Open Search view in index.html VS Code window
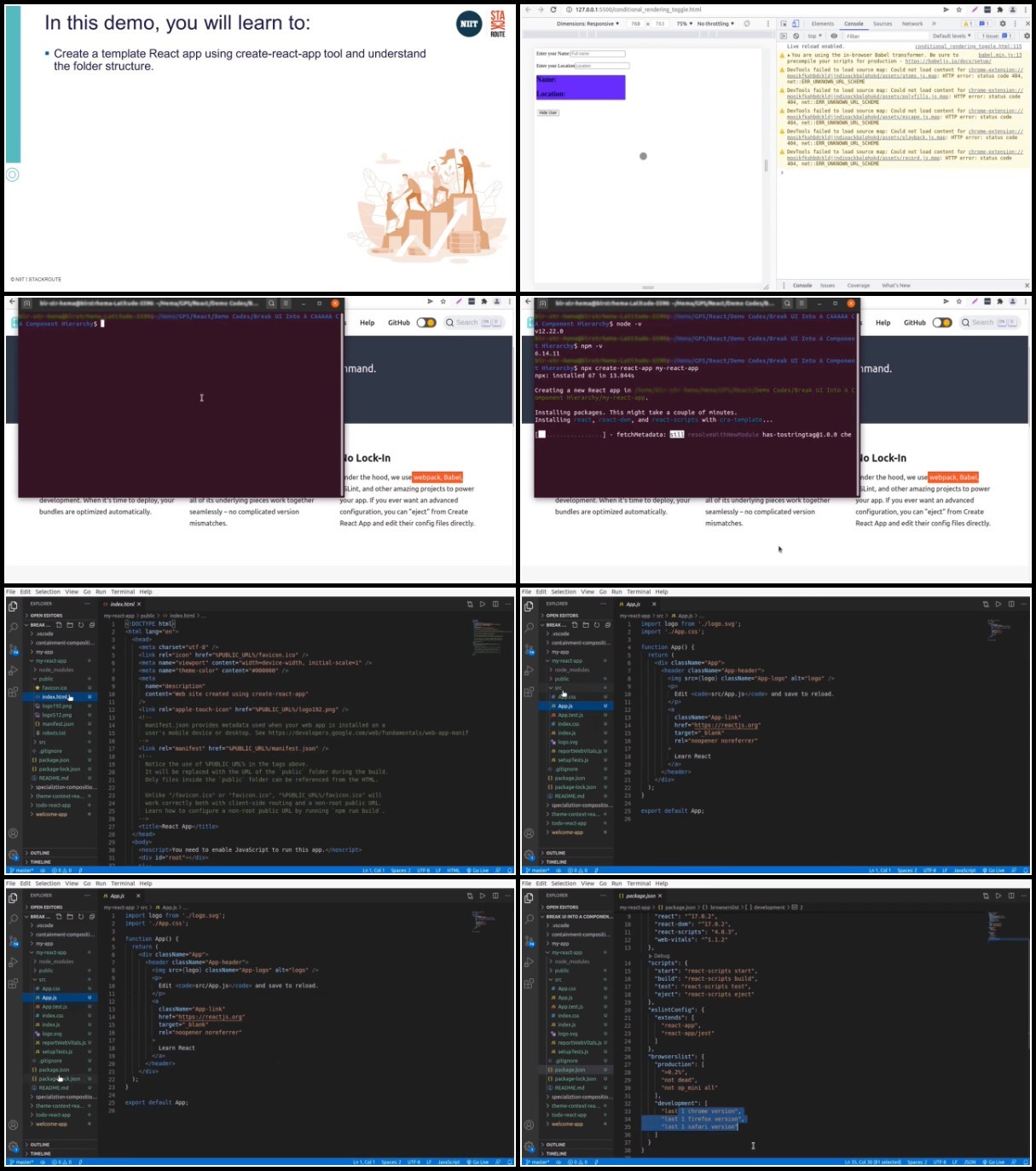Image resolution: width=1036 pixels, height=1171 pixels. tap(13, 627)
